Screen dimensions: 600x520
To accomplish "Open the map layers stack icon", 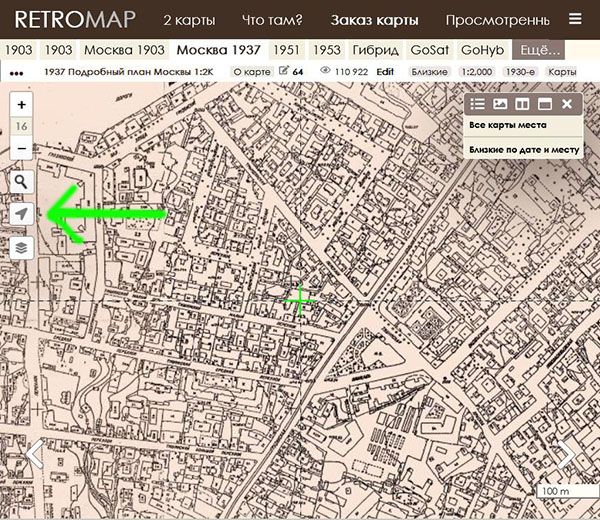I will click(x=22, y=247).
